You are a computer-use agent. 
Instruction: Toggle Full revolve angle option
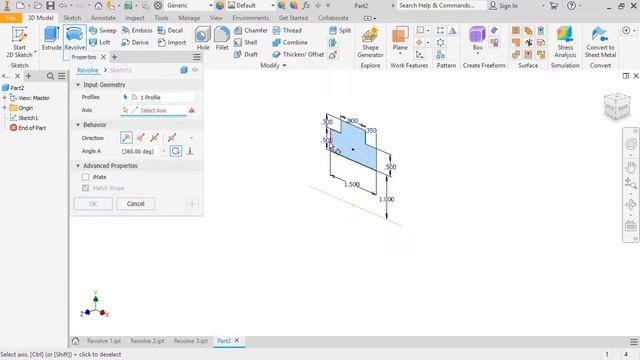[176, 151]
